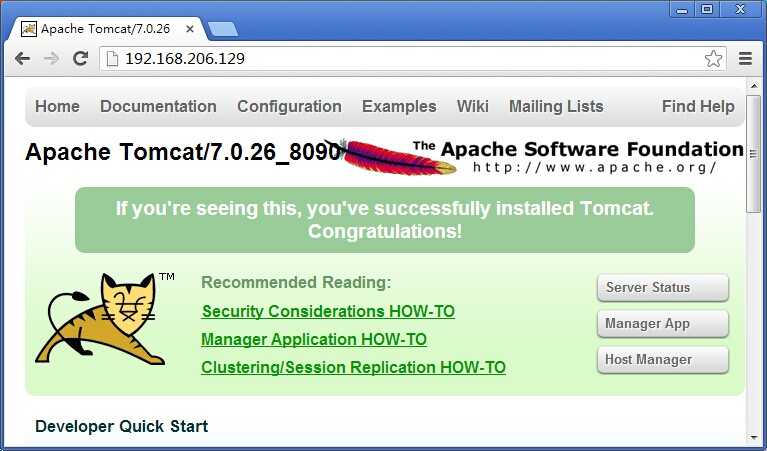Click the vertical scrollbar thumb
The image size is (767, 451).
coord(754,154)
